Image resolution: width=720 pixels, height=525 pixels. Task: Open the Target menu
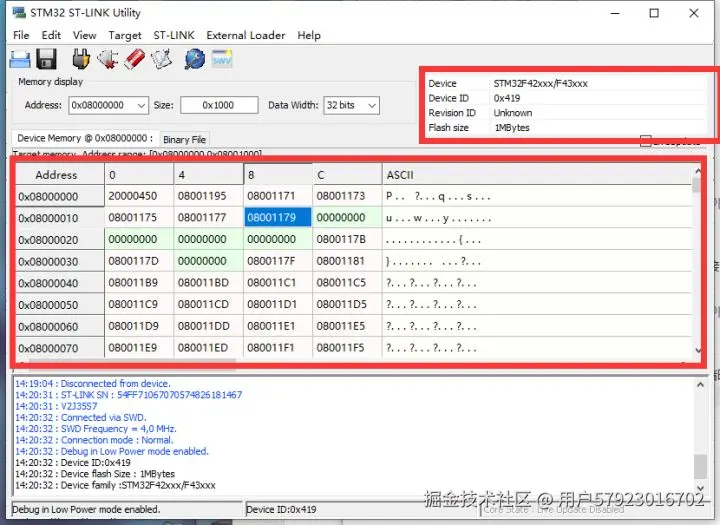click(x=125, y=35)
